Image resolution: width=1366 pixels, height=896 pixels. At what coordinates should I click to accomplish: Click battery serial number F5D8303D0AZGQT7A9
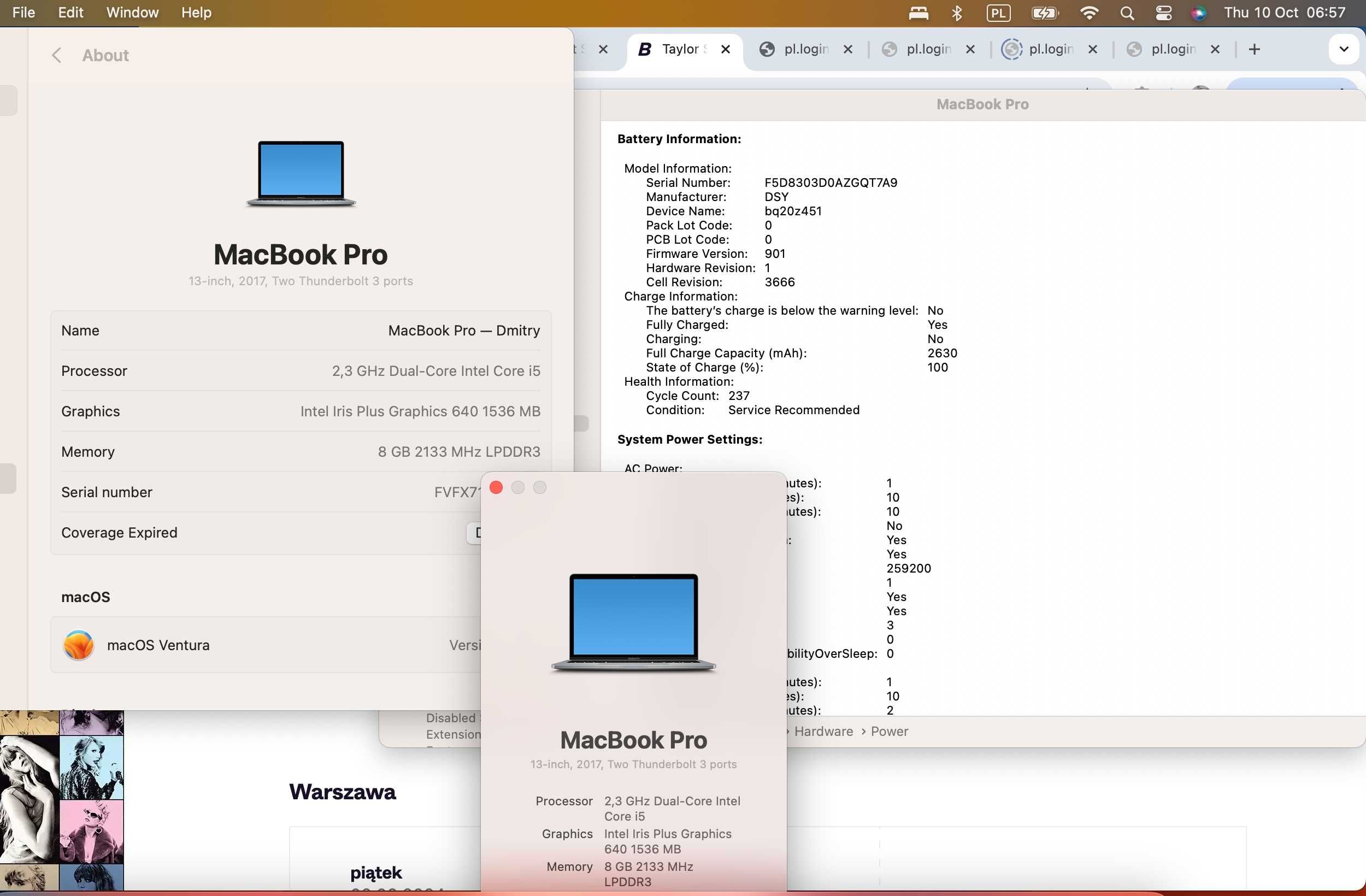831,182
